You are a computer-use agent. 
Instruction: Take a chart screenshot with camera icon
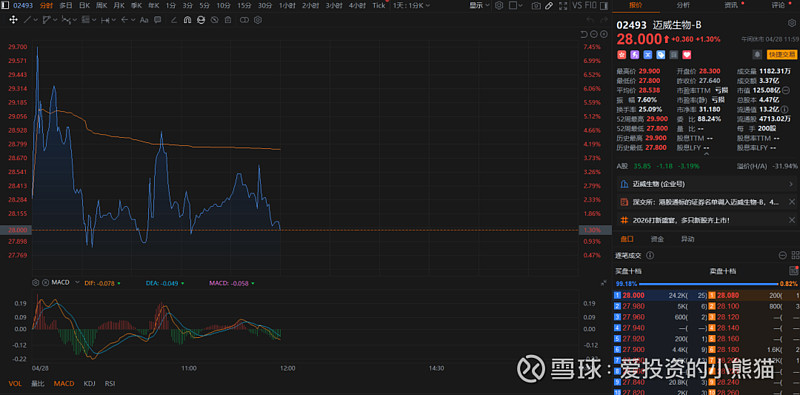[536, 6]
